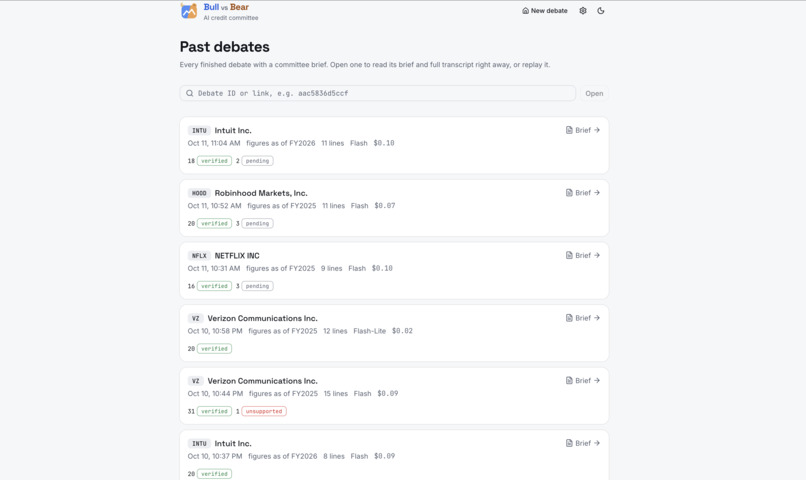Select NETFLIX INC title

click(x=237, y=256)
